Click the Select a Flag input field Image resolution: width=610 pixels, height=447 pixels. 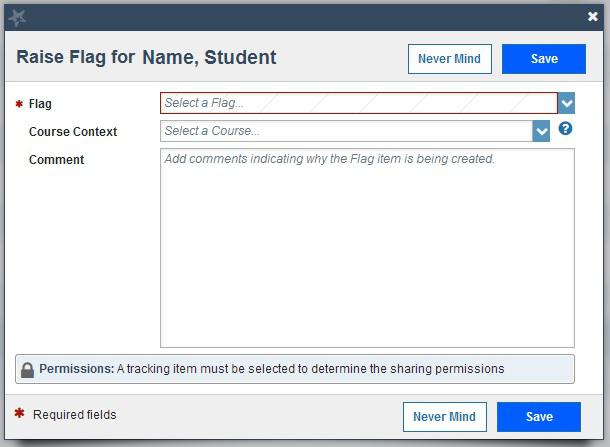[358, 103]
